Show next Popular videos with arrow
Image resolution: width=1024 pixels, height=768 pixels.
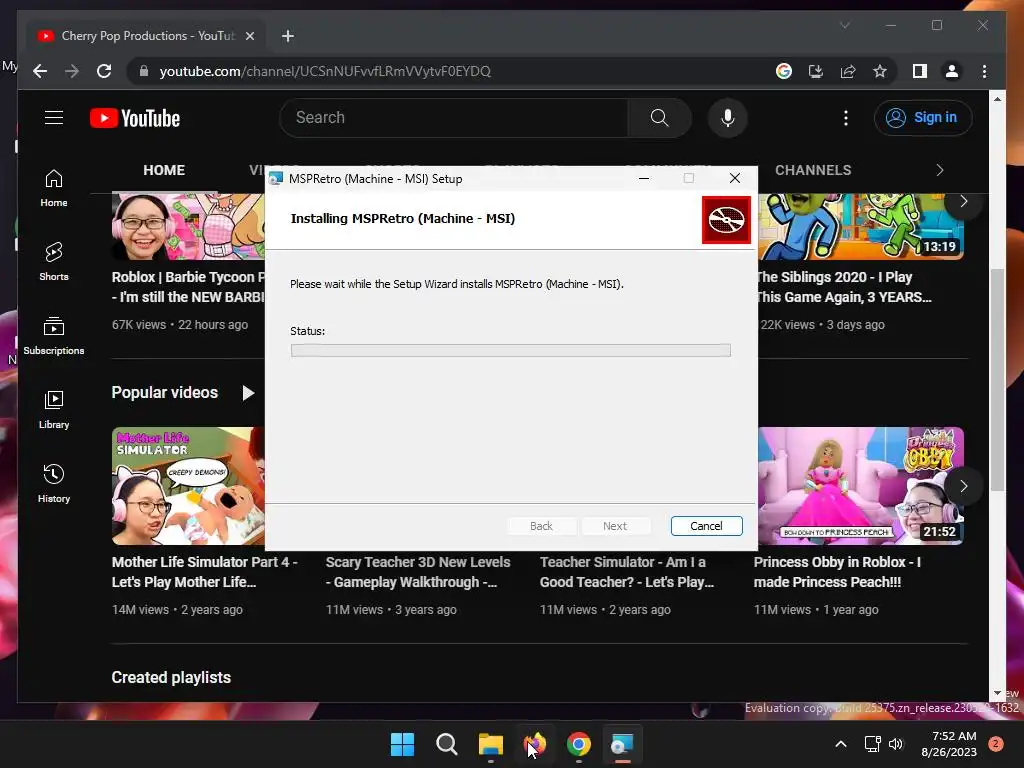click(x=963, y=486)
